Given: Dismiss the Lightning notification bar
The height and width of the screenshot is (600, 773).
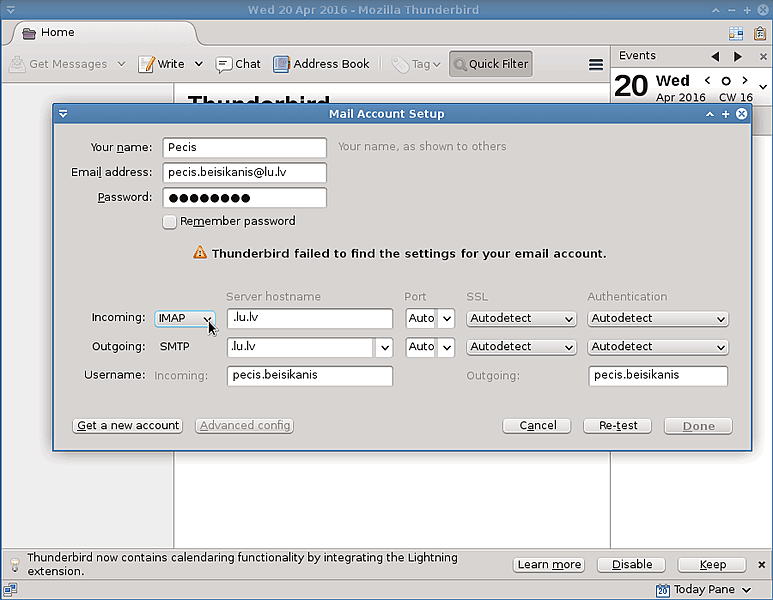Looking at the screenshot, I should click(x=762, y=565).
